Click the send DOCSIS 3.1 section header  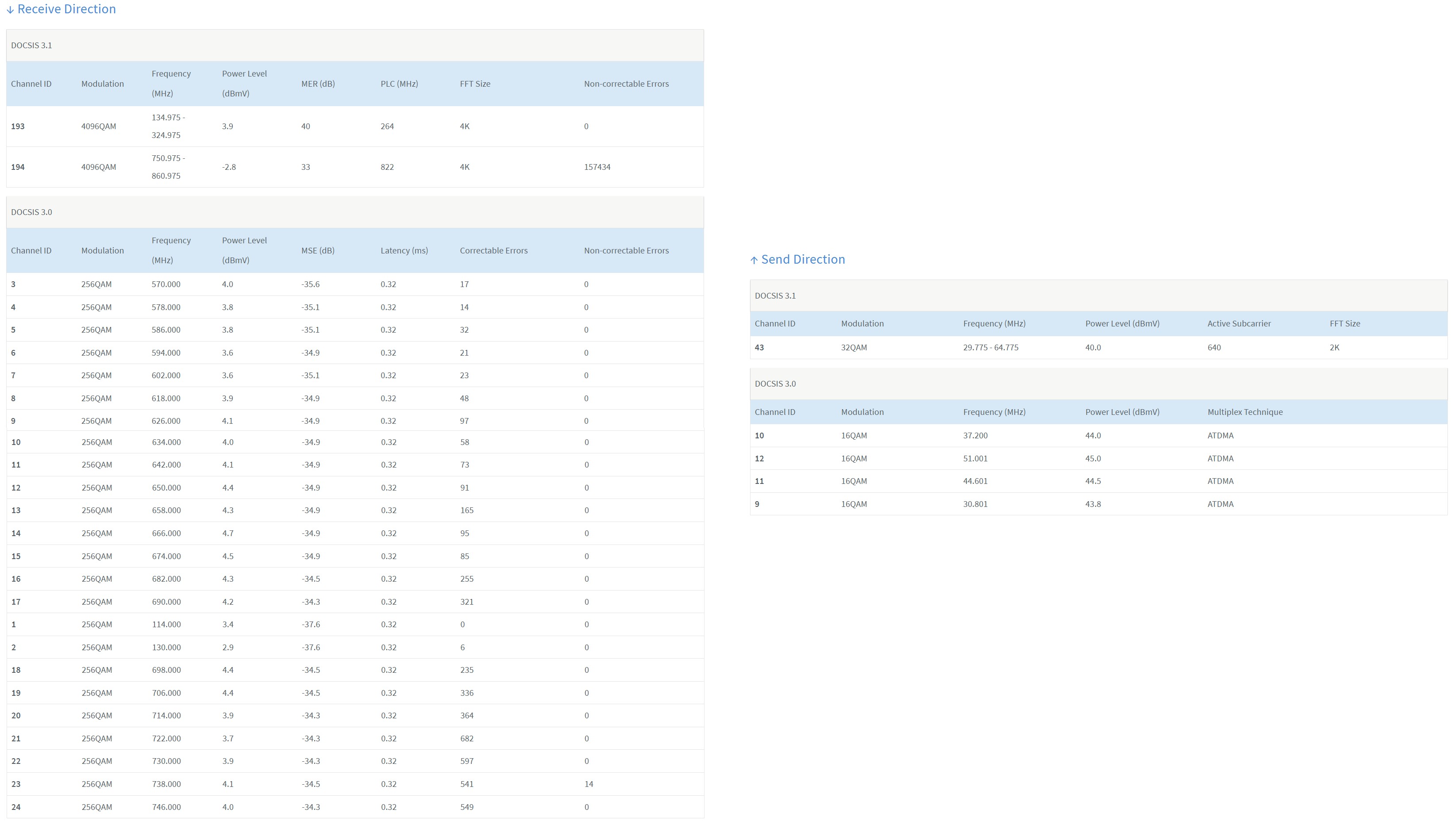tap(775, 296)
